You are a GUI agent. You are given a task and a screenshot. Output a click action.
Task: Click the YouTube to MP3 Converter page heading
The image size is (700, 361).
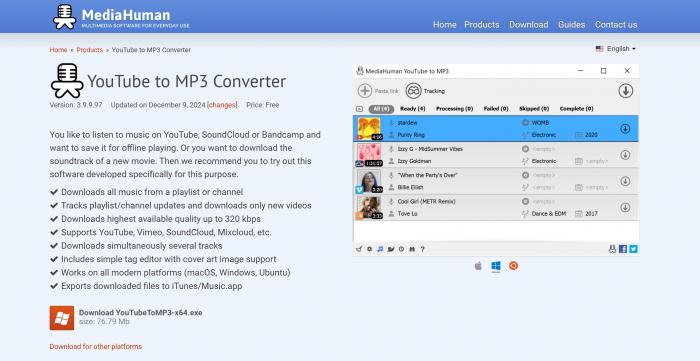click(x=187, y=82)
